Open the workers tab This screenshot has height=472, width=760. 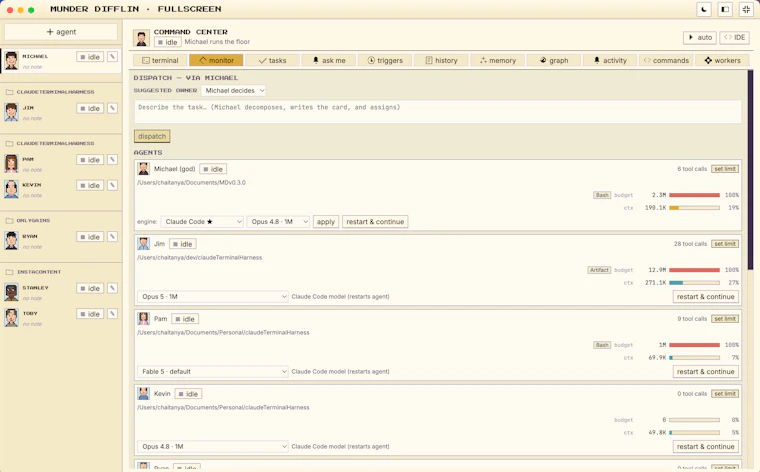(722, 60)
